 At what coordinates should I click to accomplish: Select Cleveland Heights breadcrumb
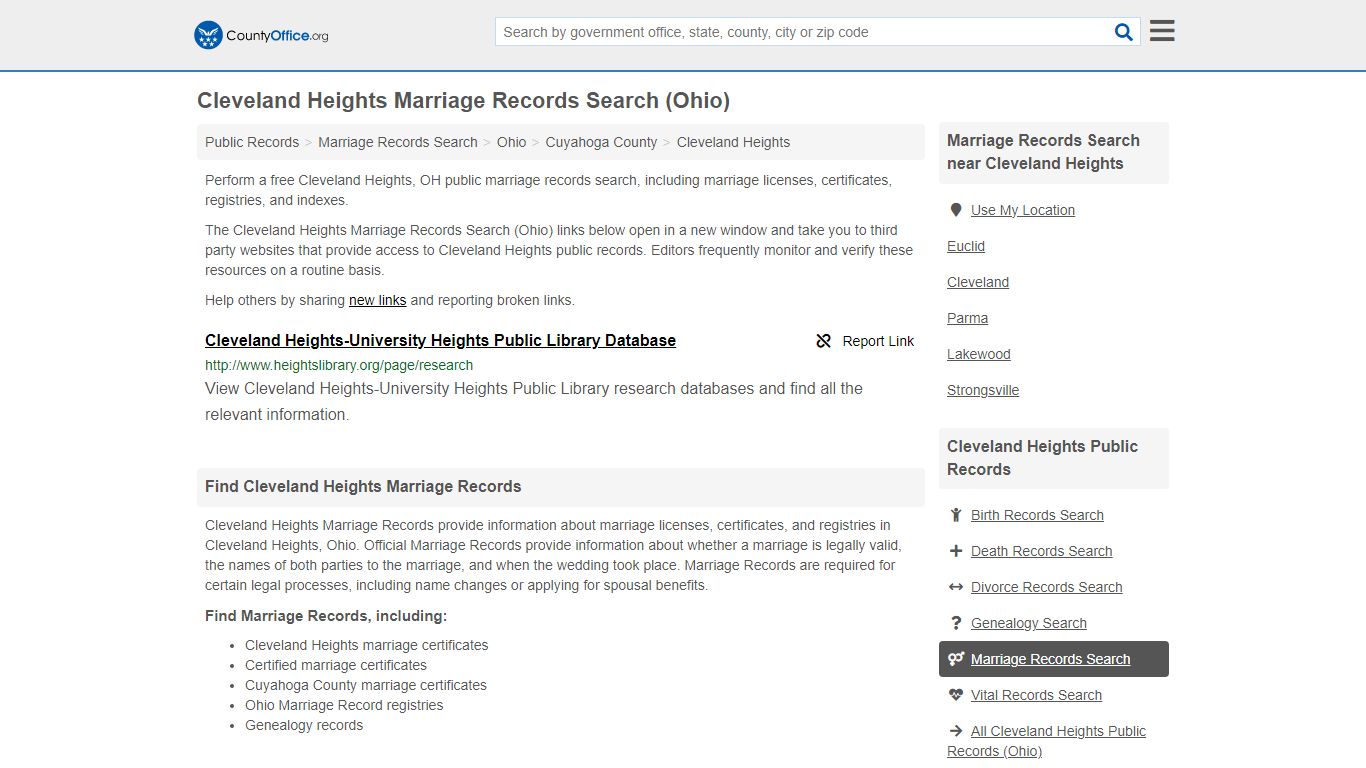click(x=733, y=142)
